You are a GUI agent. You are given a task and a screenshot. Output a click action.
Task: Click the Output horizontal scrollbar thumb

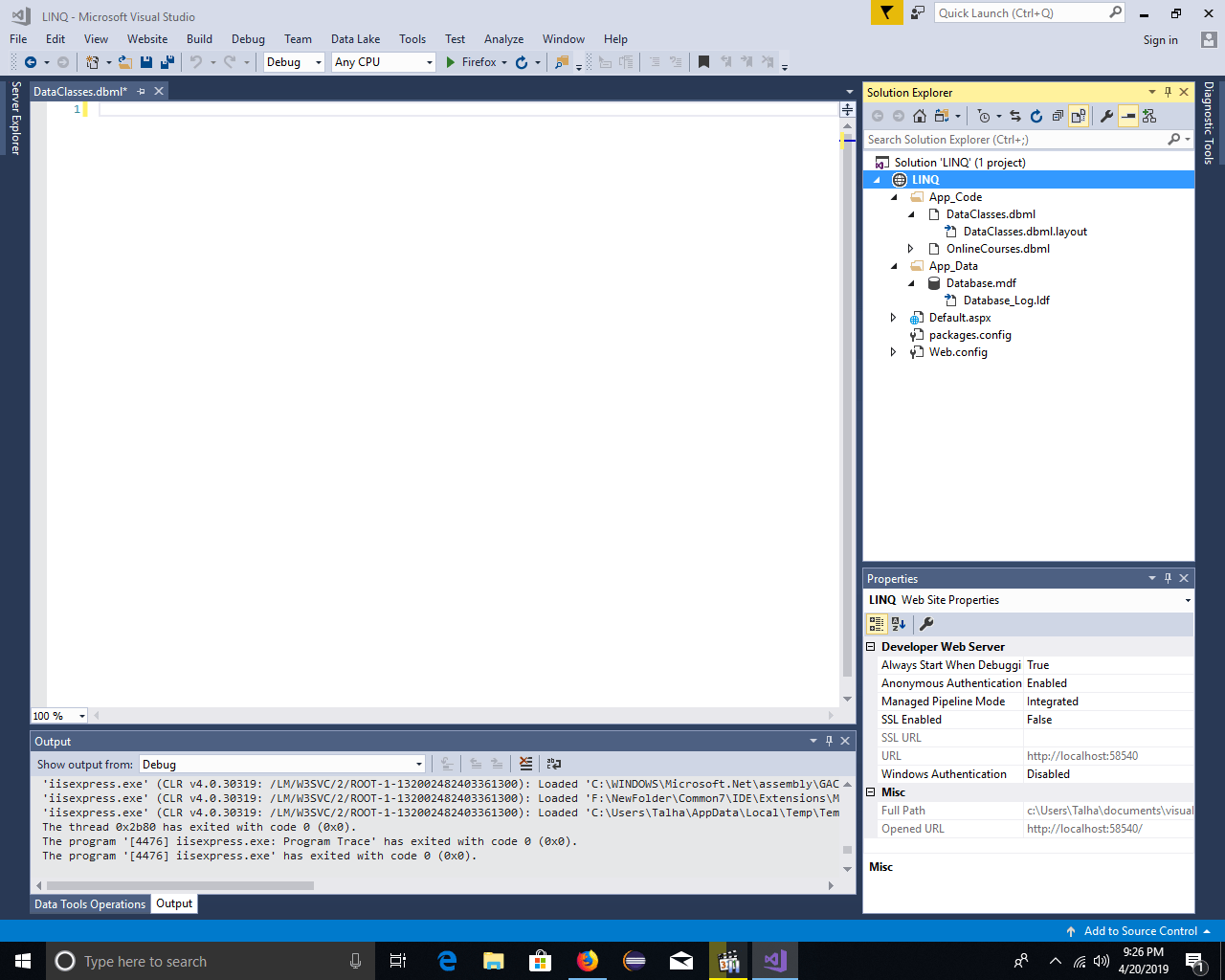point(180,885)
